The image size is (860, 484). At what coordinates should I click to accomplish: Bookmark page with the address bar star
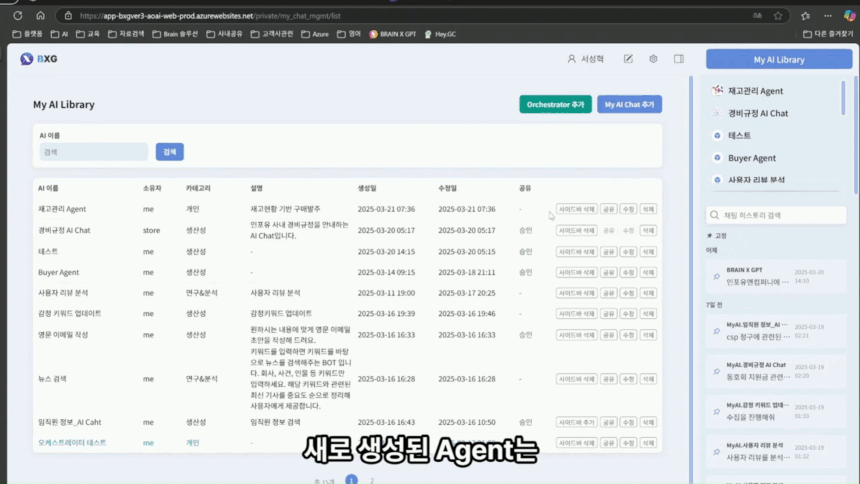click(777, 16)
